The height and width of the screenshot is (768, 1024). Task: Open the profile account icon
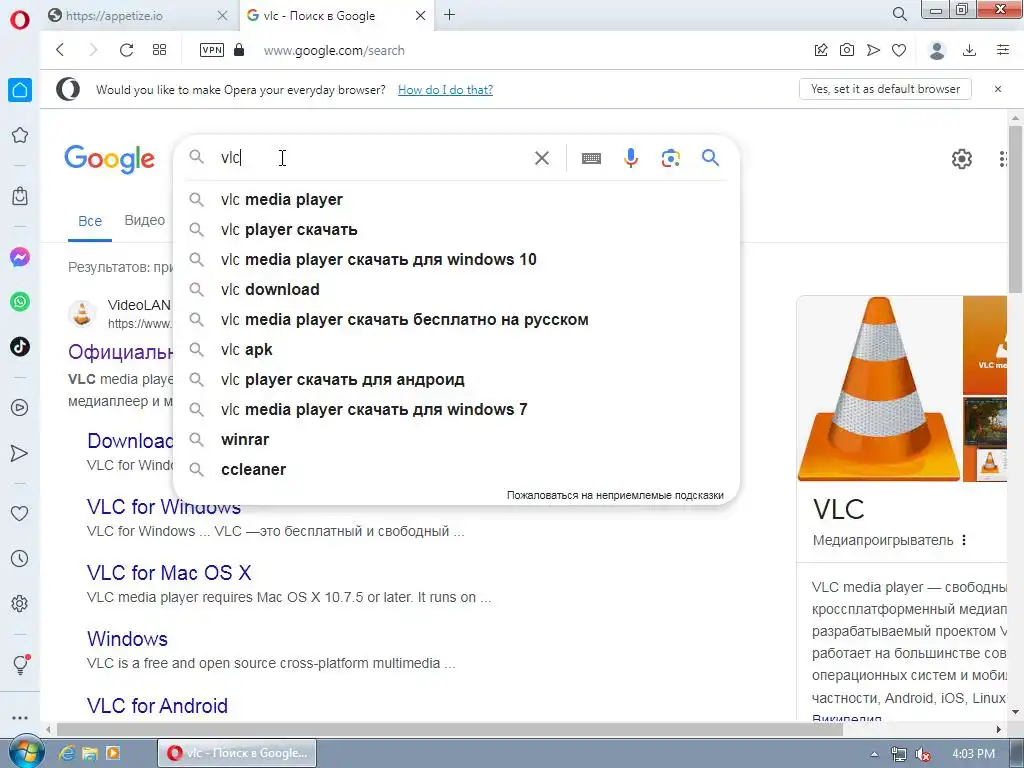(937, 50)
